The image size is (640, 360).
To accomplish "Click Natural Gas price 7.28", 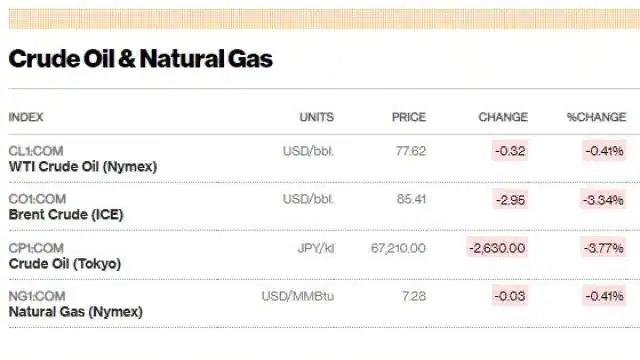I will click(414, 296).
